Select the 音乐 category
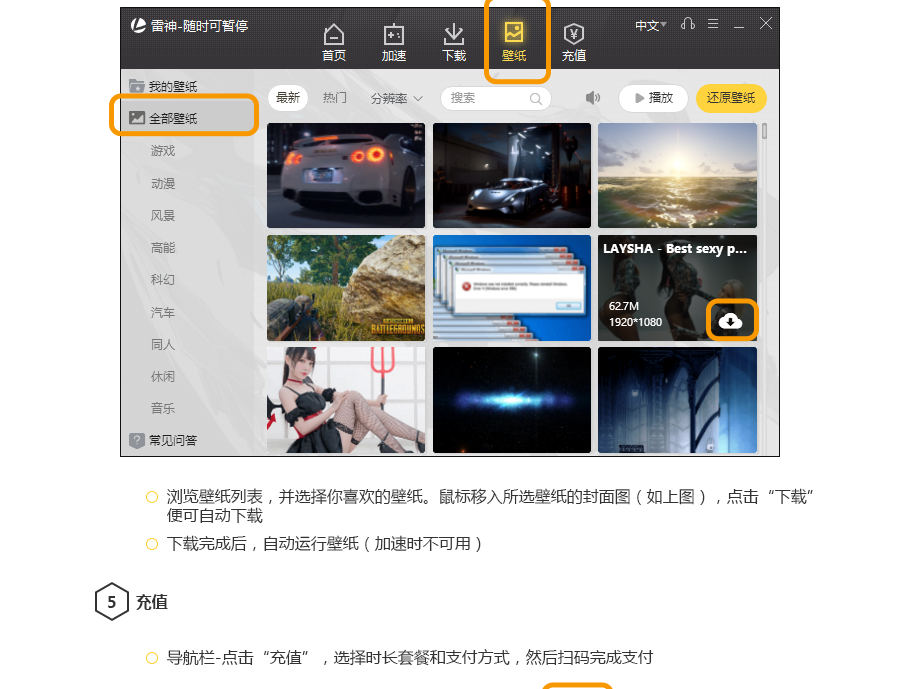 (x=163, y=408)
